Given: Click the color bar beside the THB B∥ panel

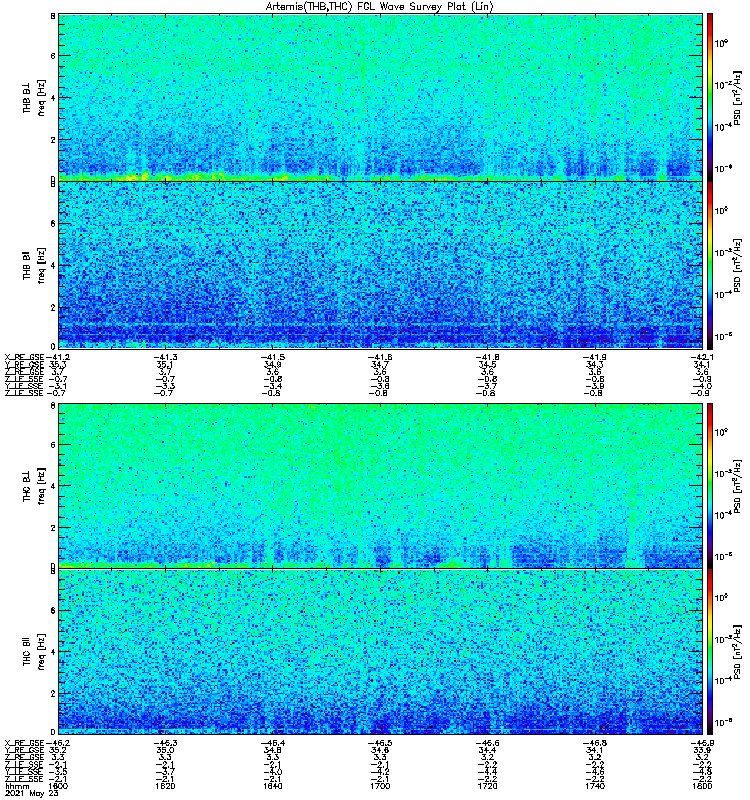Looking at the screenshot, I should tap(709, 265).
